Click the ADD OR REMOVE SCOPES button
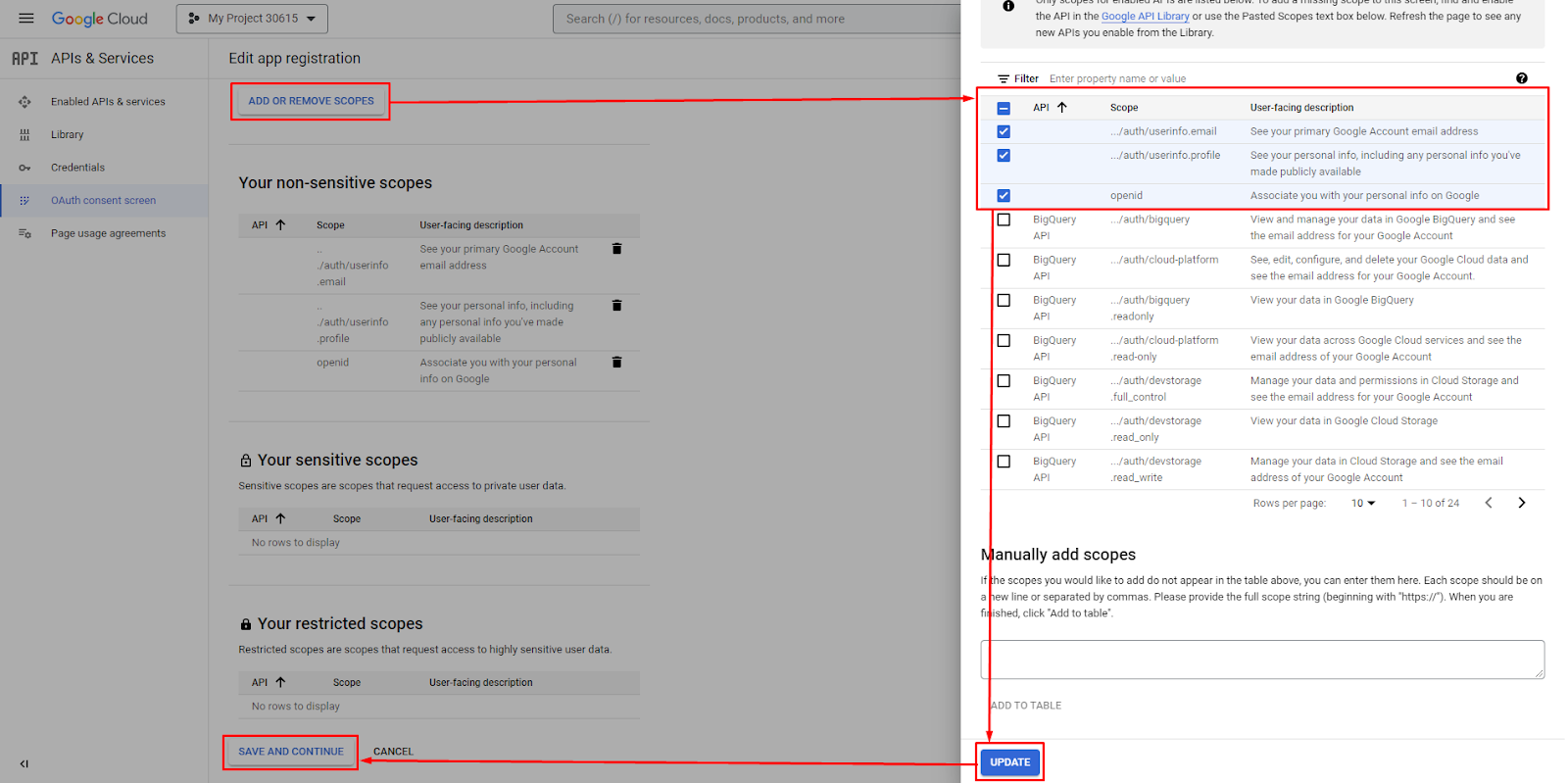 (x=311, y=101)
